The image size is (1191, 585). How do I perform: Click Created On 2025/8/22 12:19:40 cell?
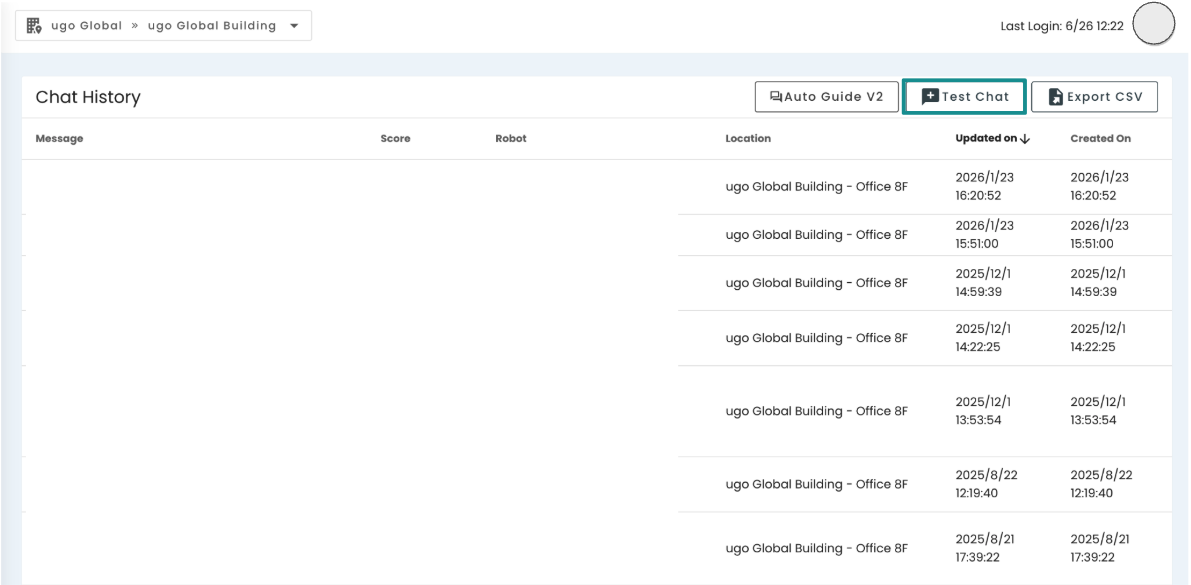[1101, 484]
